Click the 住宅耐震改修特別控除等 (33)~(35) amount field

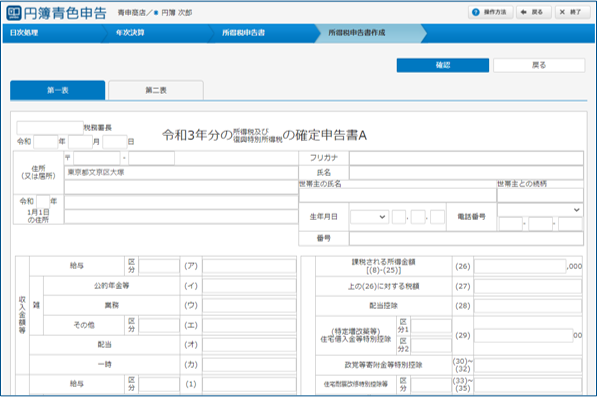click(x=528, y=384)
